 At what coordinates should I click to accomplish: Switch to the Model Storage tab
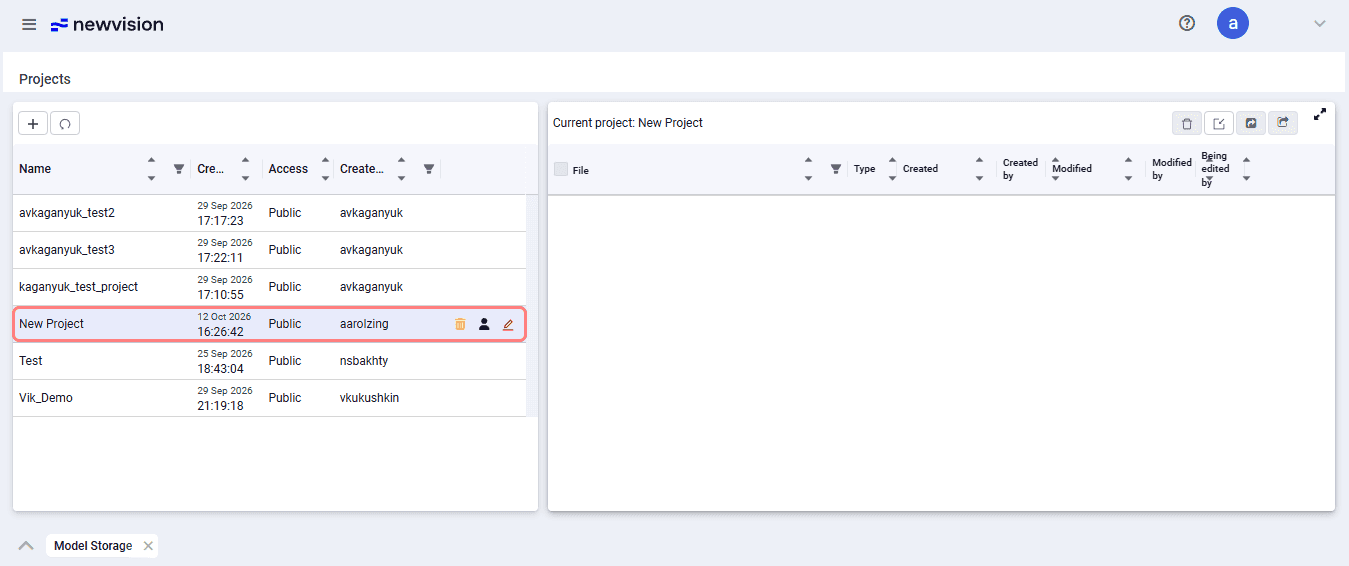coord(93,546)
